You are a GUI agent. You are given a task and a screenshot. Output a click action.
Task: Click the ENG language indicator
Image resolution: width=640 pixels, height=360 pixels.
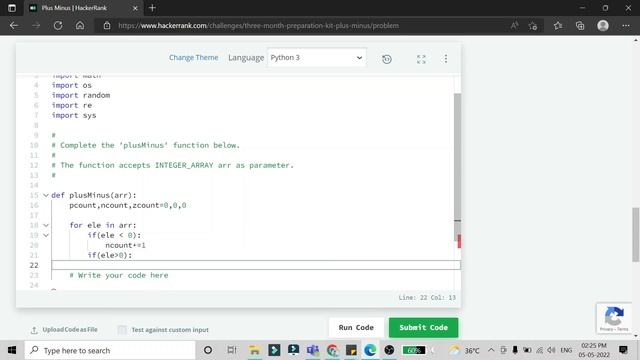click(x=566, y=350)
